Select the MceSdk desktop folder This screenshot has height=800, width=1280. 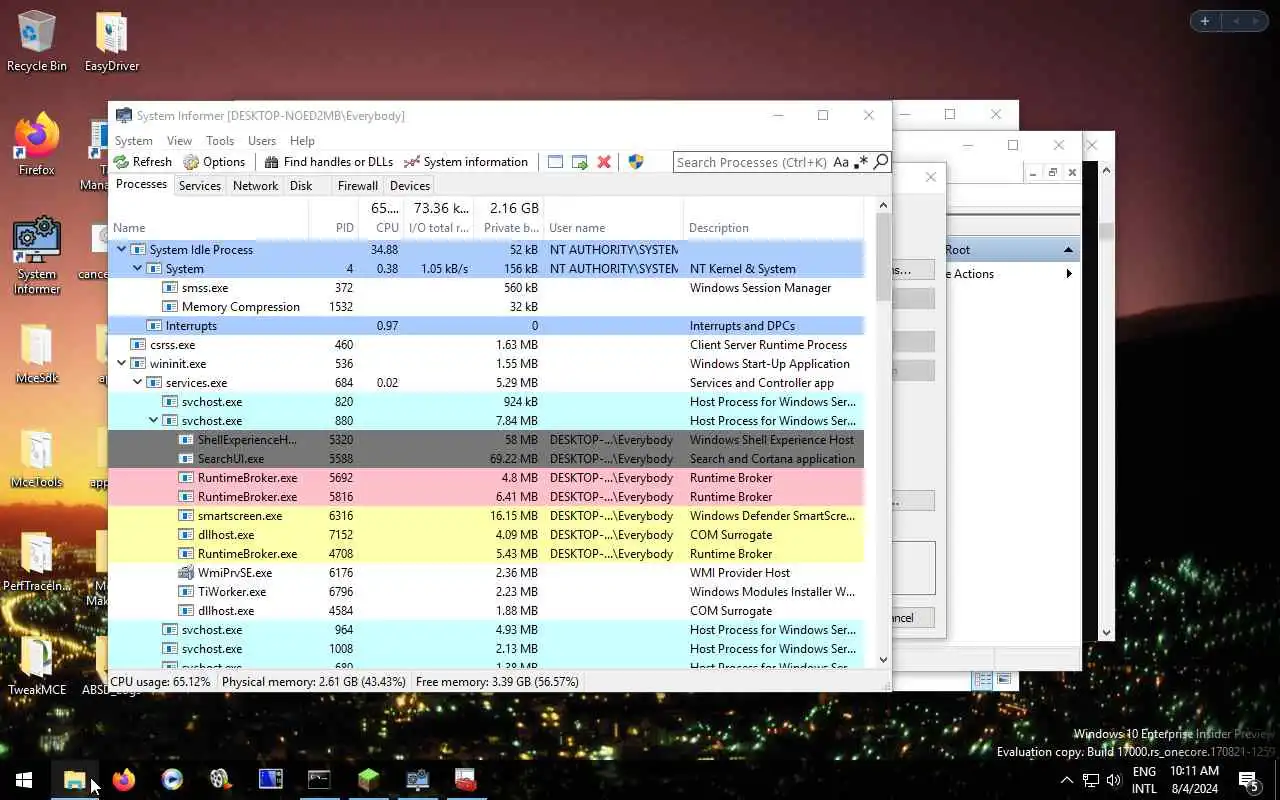(x=37, y=354)
